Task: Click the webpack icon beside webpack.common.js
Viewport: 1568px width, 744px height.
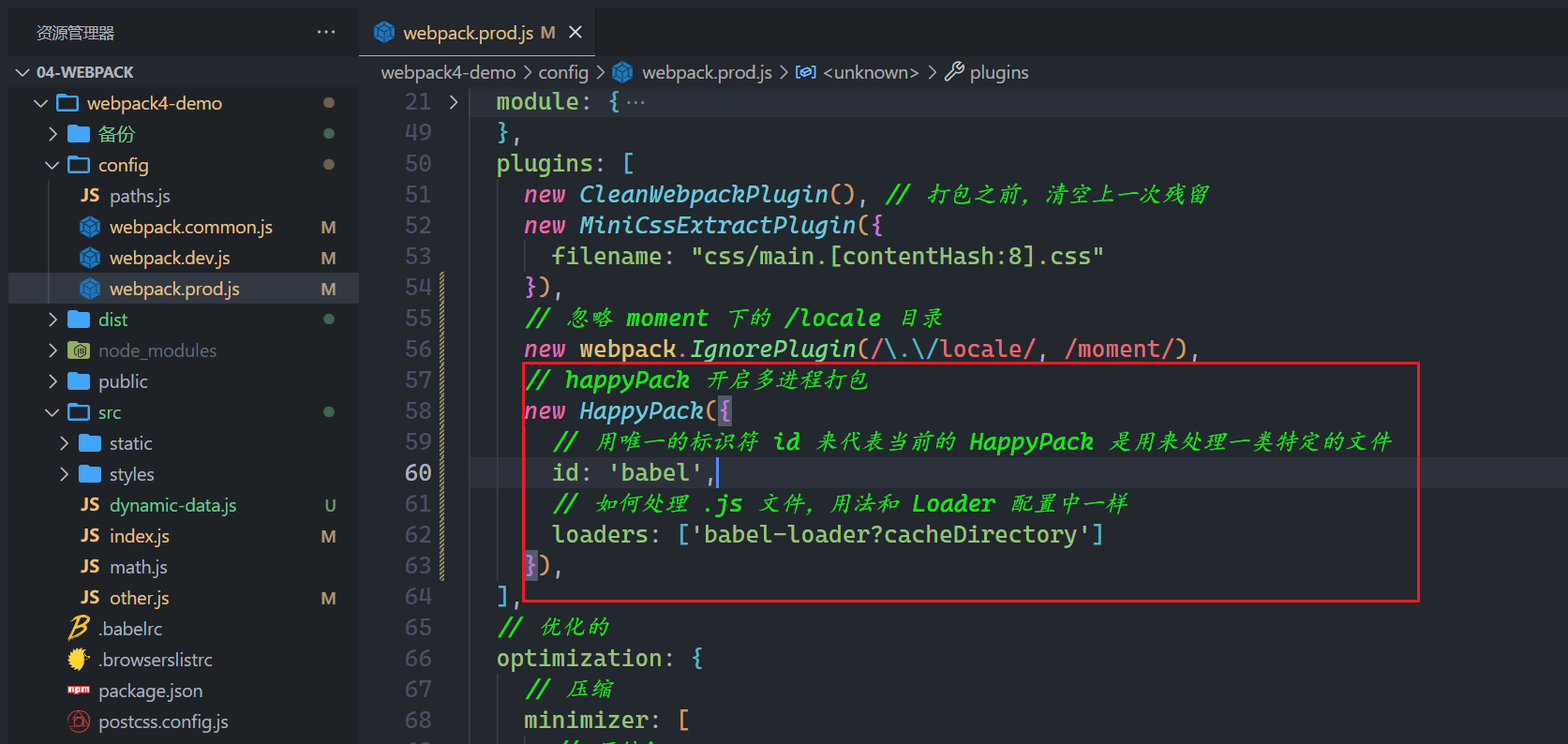Action: (90, 227)
